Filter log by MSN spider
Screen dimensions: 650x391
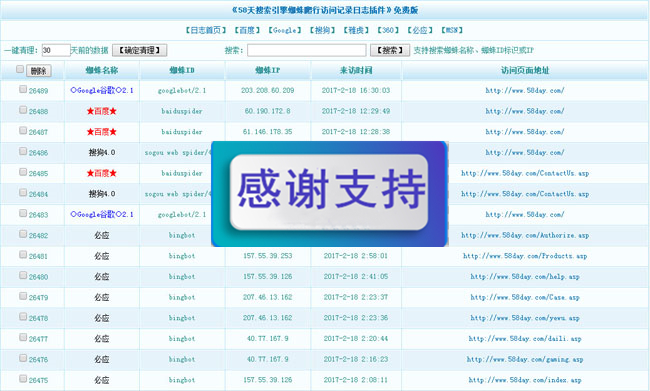[452, 30]
